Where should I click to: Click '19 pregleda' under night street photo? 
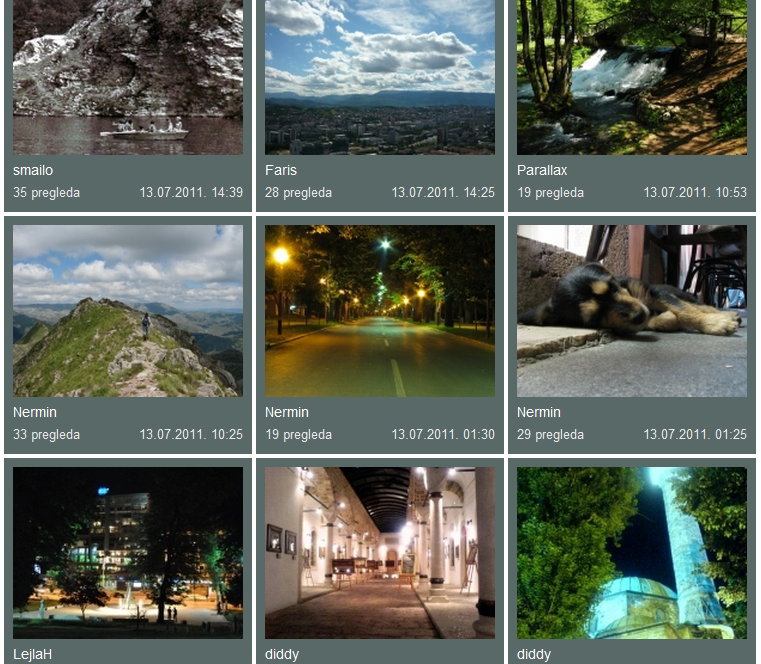point(298,434)
